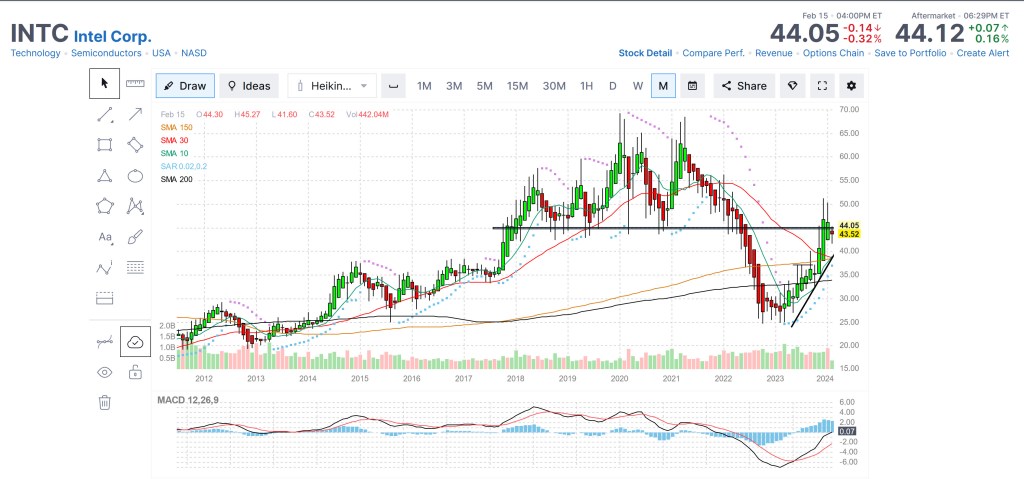Select the arrow line drawing tool
The image size is (1024, 479).
pos(136,115)
